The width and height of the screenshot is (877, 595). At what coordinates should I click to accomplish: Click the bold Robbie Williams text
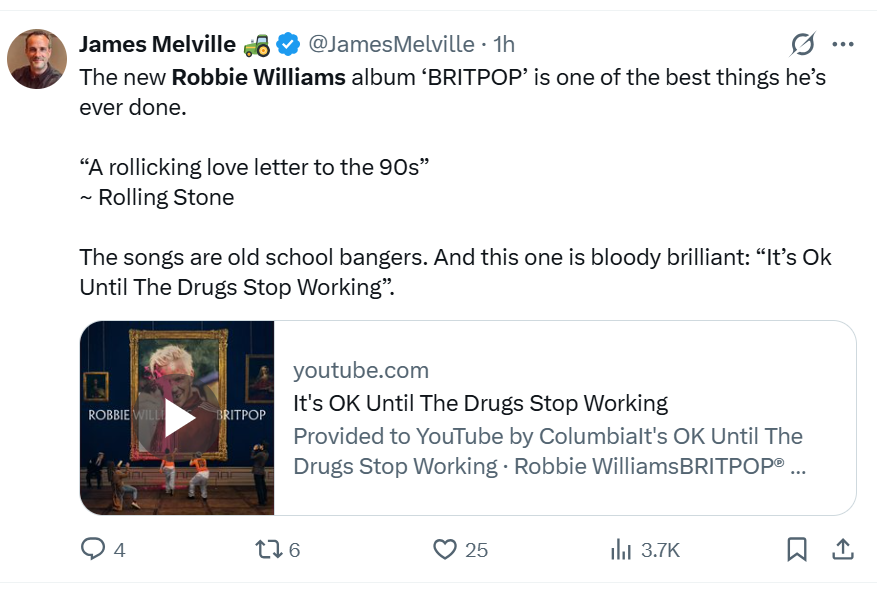click(258, 77)
